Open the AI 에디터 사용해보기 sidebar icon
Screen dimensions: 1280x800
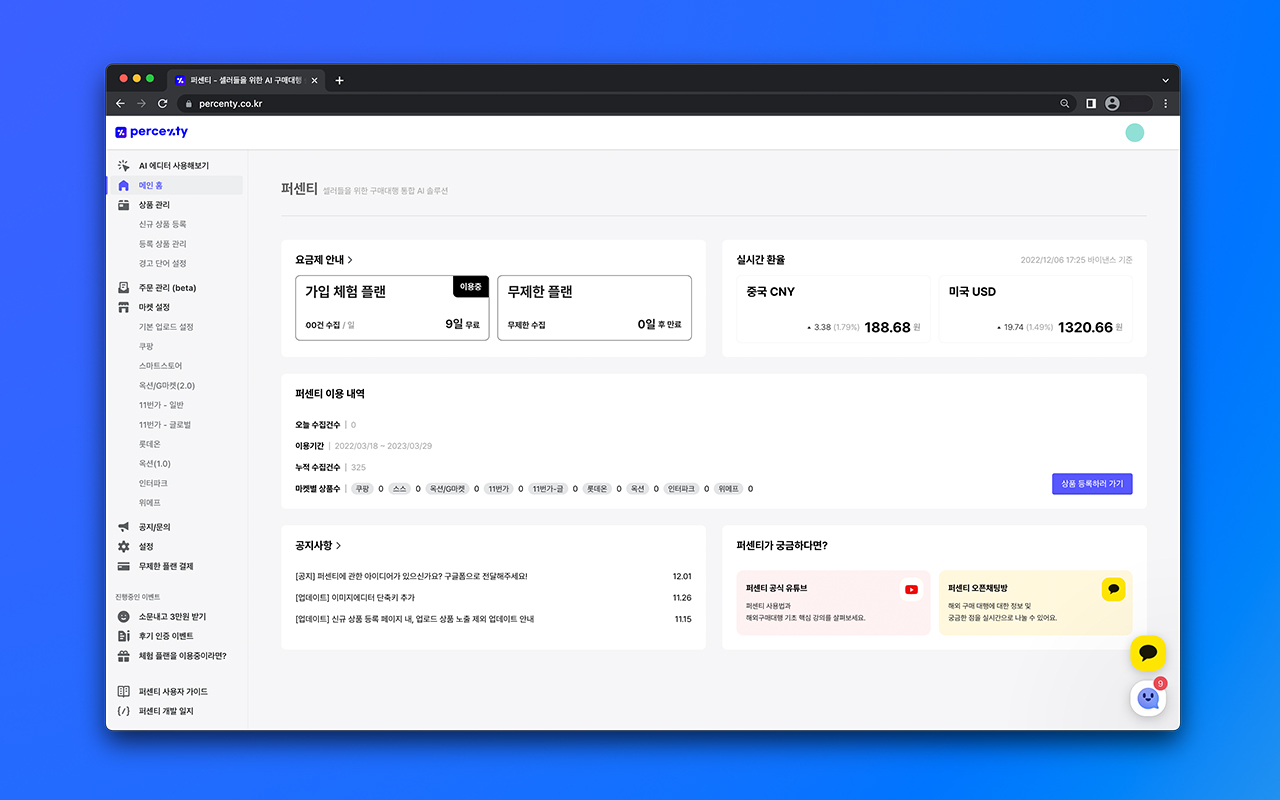124,165
